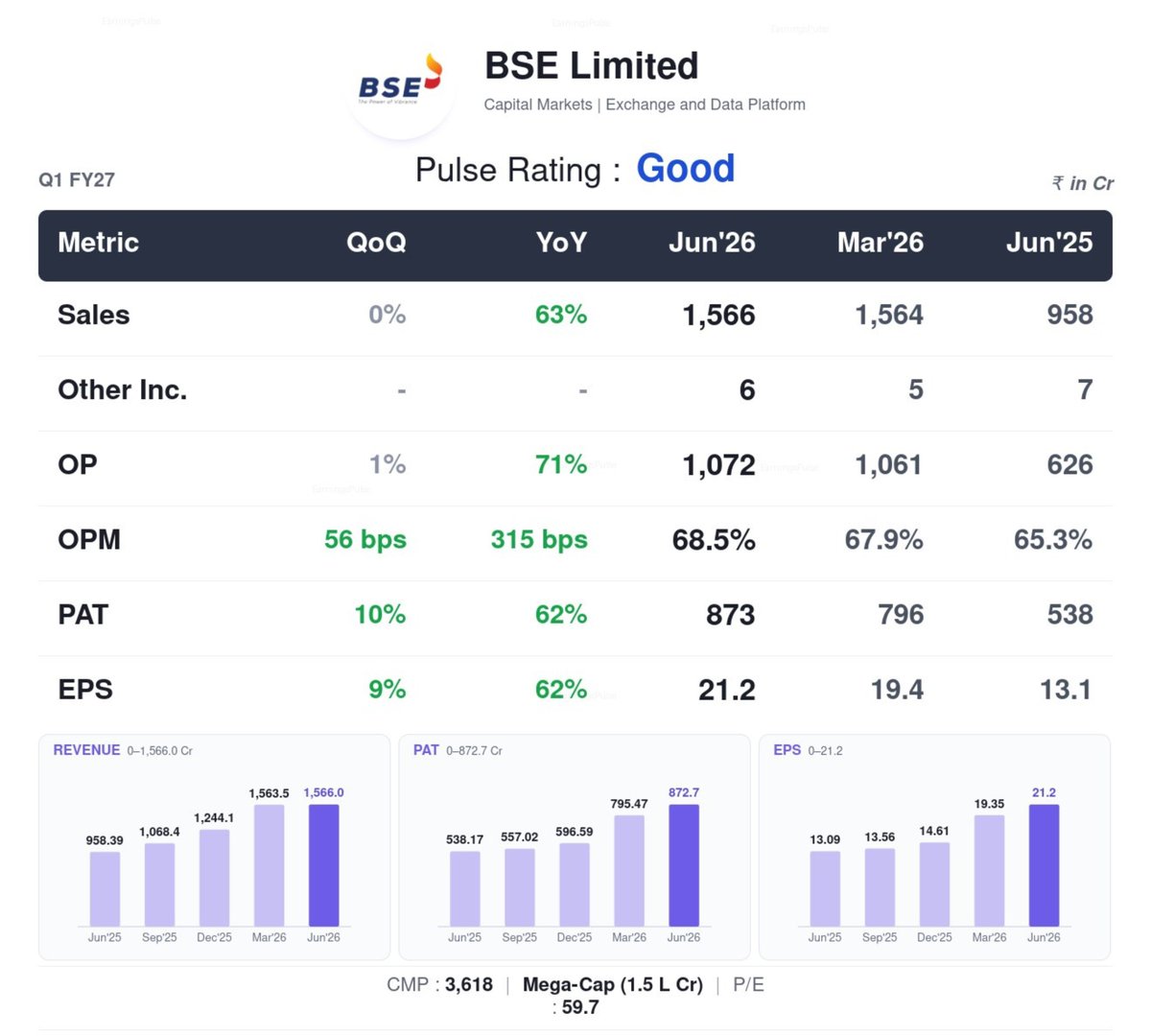Click OPM Jun'25 value 65.3%
This screenshot has width=1151, height=1036.
pos(1053,540)
